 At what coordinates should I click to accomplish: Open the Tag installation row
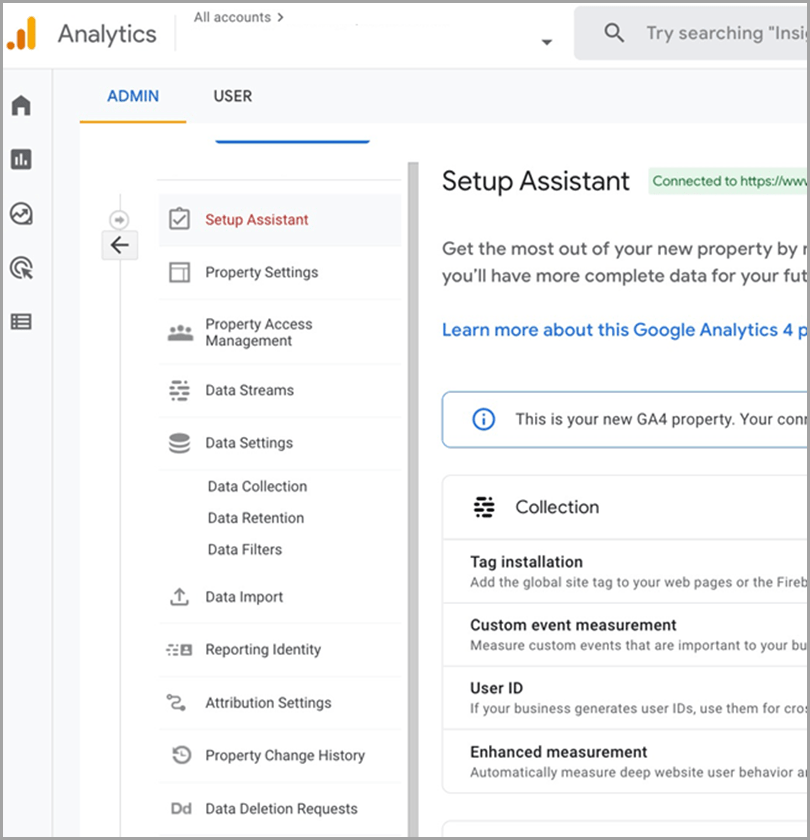(625, 572)
